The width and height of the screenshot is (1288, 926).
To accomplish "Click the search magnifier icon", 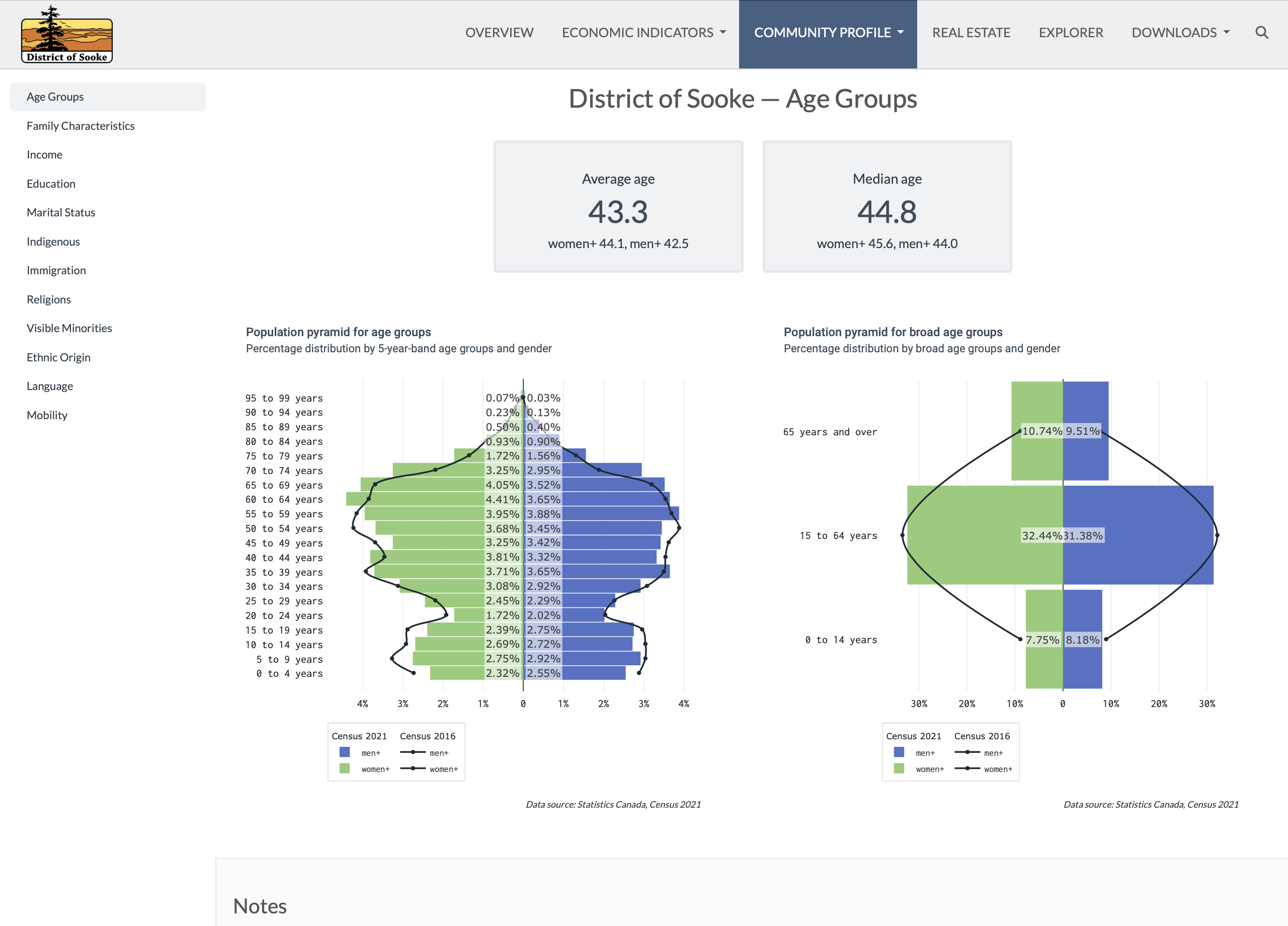I will click(x=1261, y=32).
